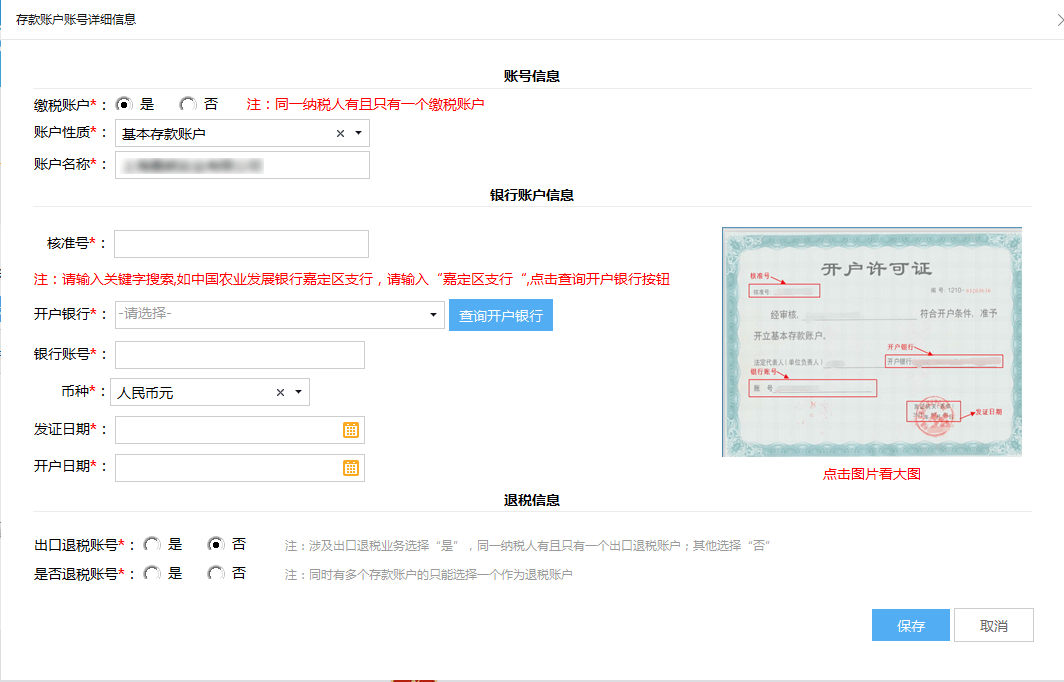
Task: Clear the 币种 selection with the × icon
Action: [279, 391]
